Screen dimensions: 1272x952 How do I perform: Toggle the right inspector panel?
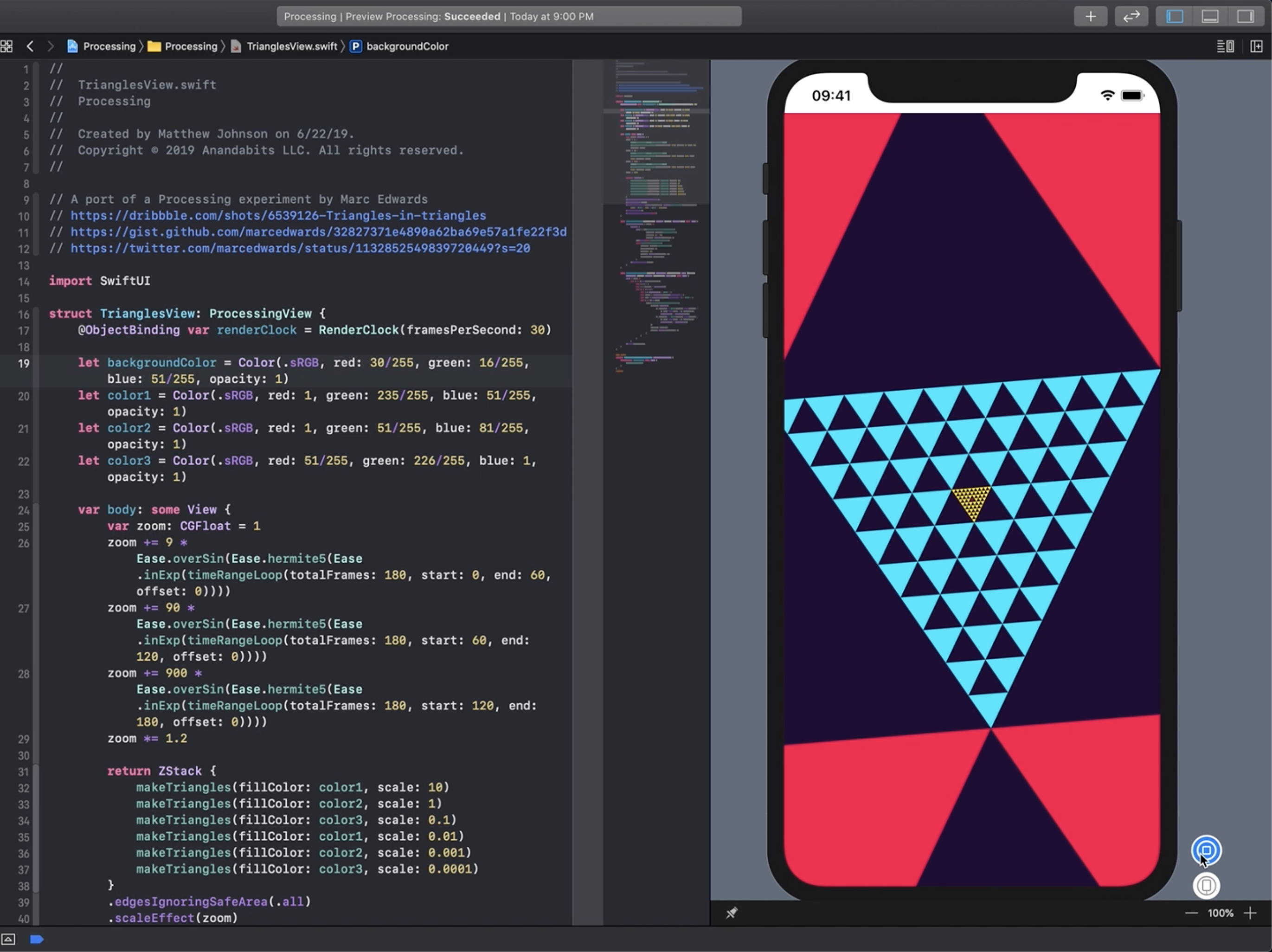pos(1245,16)
